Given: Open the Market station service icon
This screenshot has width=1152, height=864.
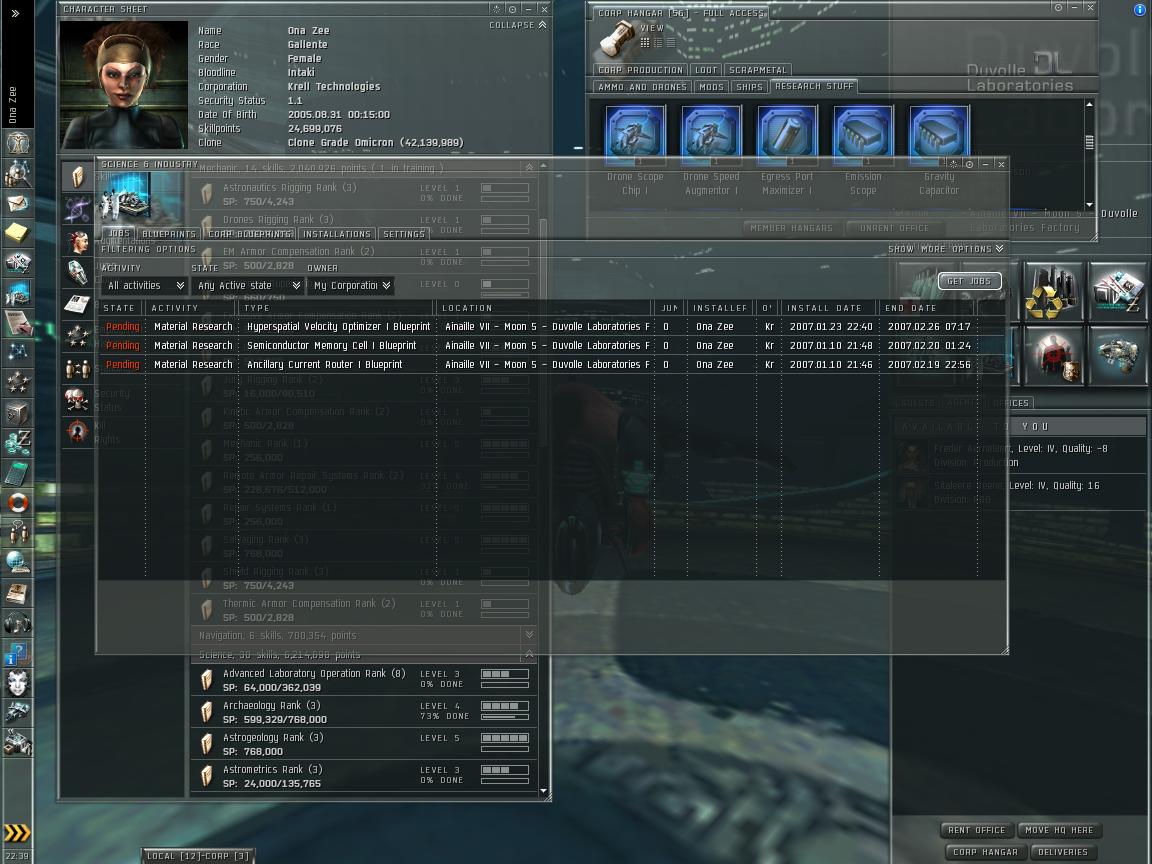Looking at the screenshot, I should point(1117,292).
